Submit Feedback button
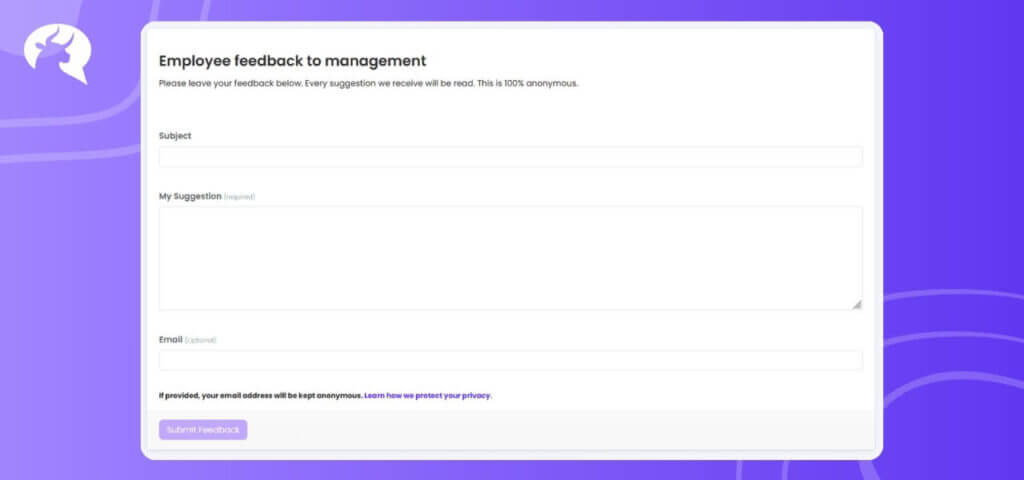Image resolution: width=1024 pixels, height=480 pixels. click(x=203, y=430)
